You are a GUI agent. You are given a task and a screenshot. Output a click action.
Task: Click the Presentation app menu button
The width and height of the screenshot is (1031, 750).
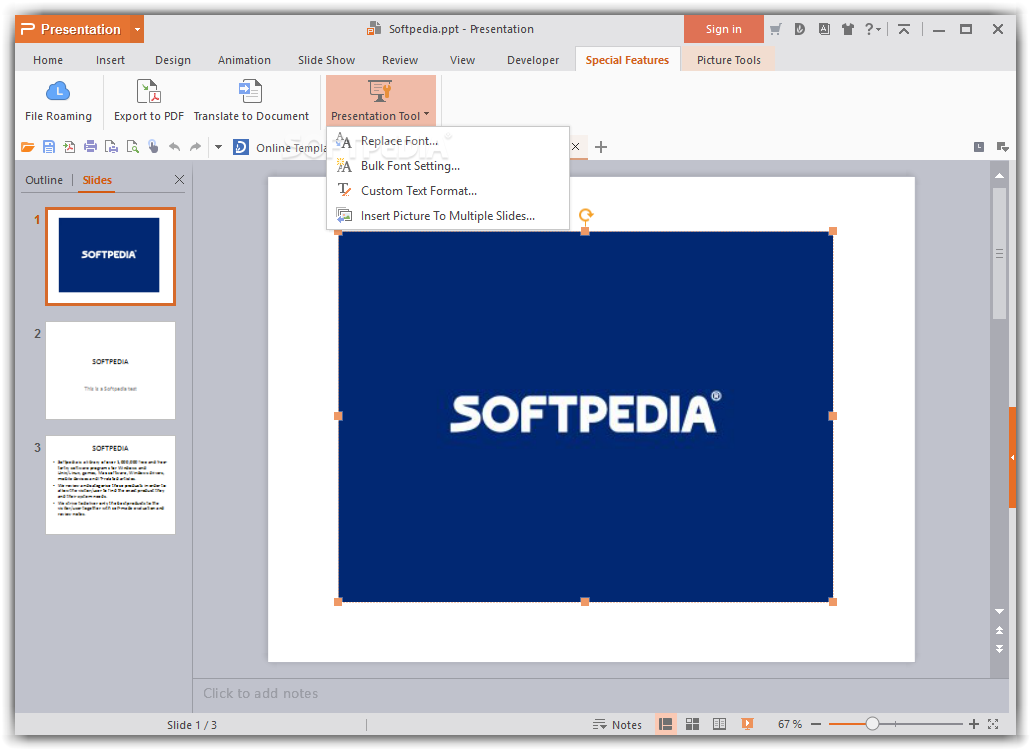pos(72,29)
